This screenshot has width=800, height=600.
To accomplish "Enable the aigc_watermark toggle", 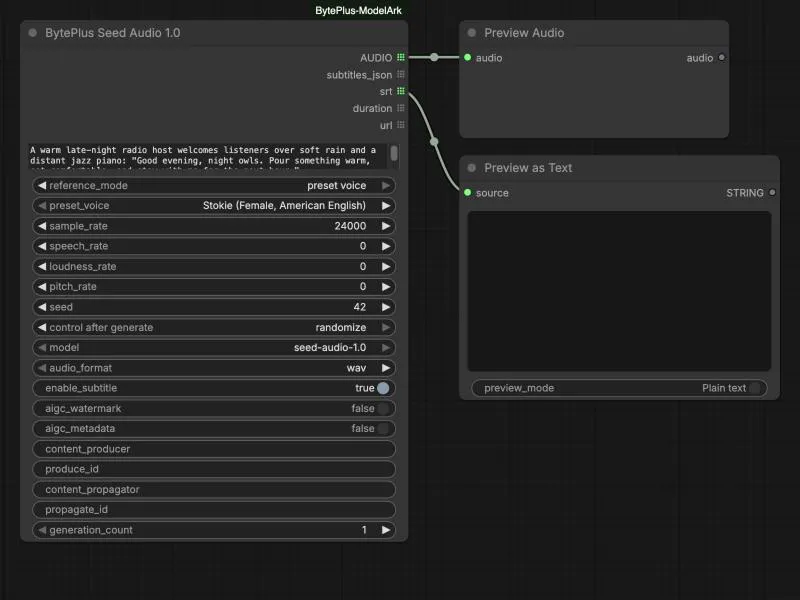I will click(383, 409).
